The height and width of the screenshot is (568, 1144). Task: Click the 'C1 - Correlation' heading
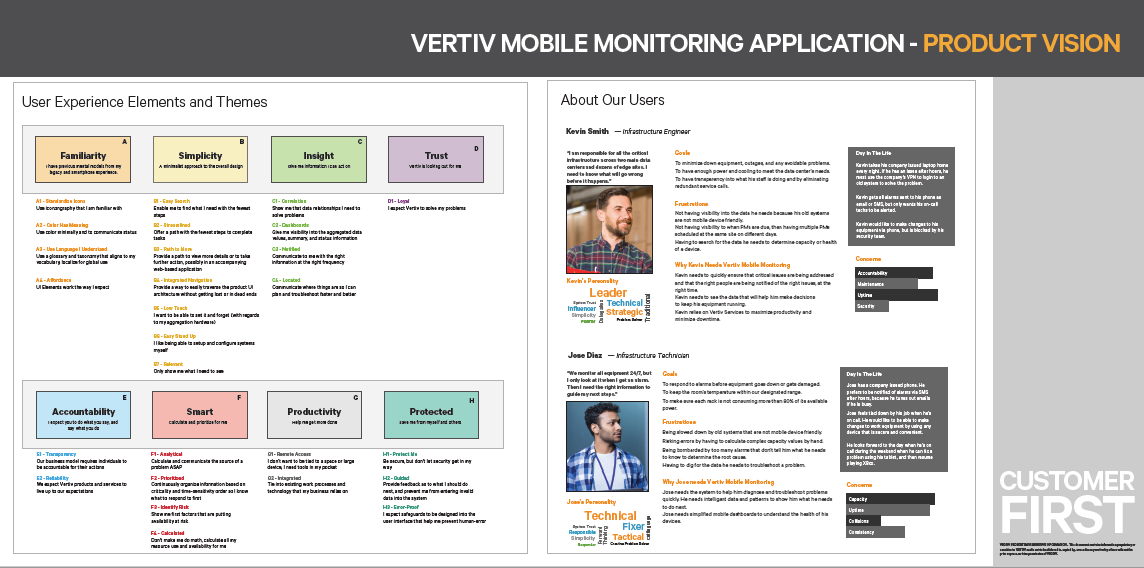tap(290, 201)
